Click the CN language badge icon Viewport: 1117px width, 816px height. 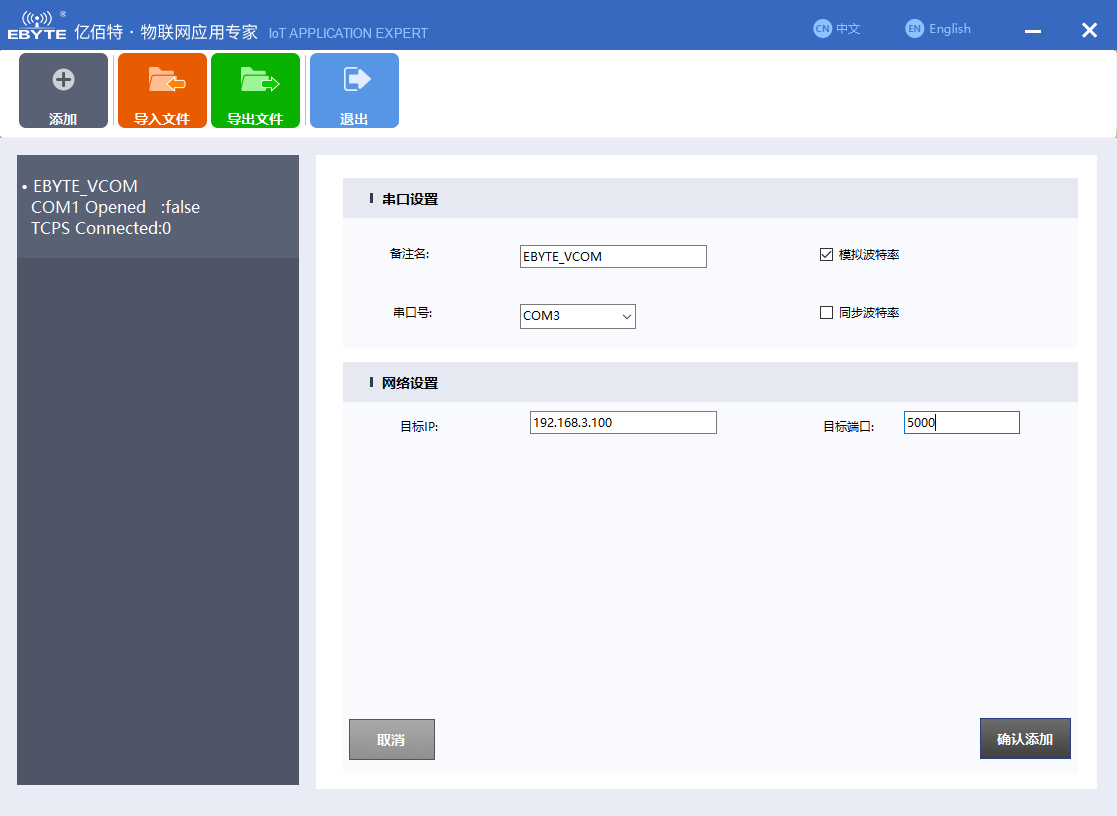tap(822, 29)
